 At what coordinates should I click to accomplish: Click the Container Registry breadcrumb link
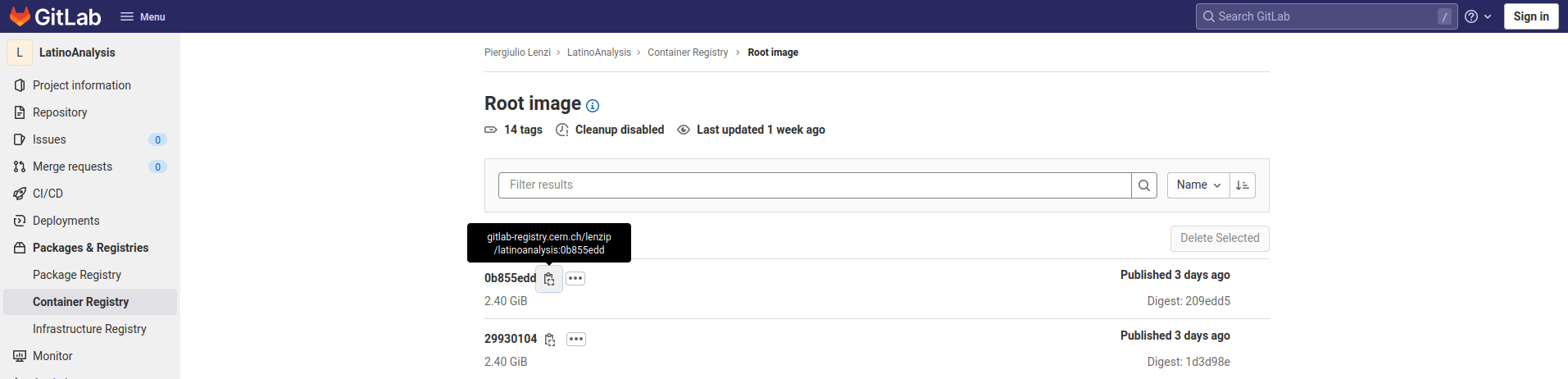pyautogui.click(x=688, y=53)
